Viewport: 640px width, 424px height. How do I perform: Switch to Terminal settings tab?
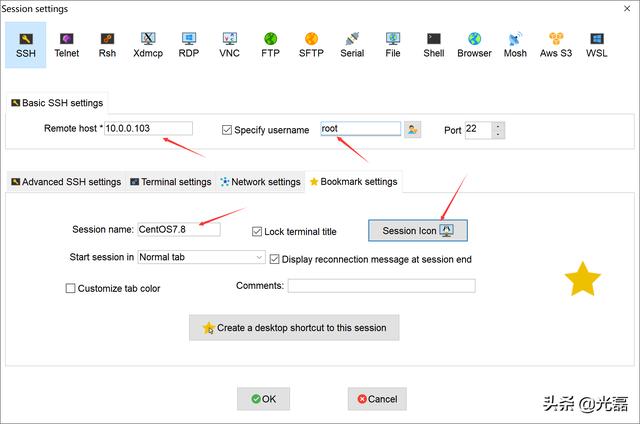pyautogui.click(x=171, y=182)
